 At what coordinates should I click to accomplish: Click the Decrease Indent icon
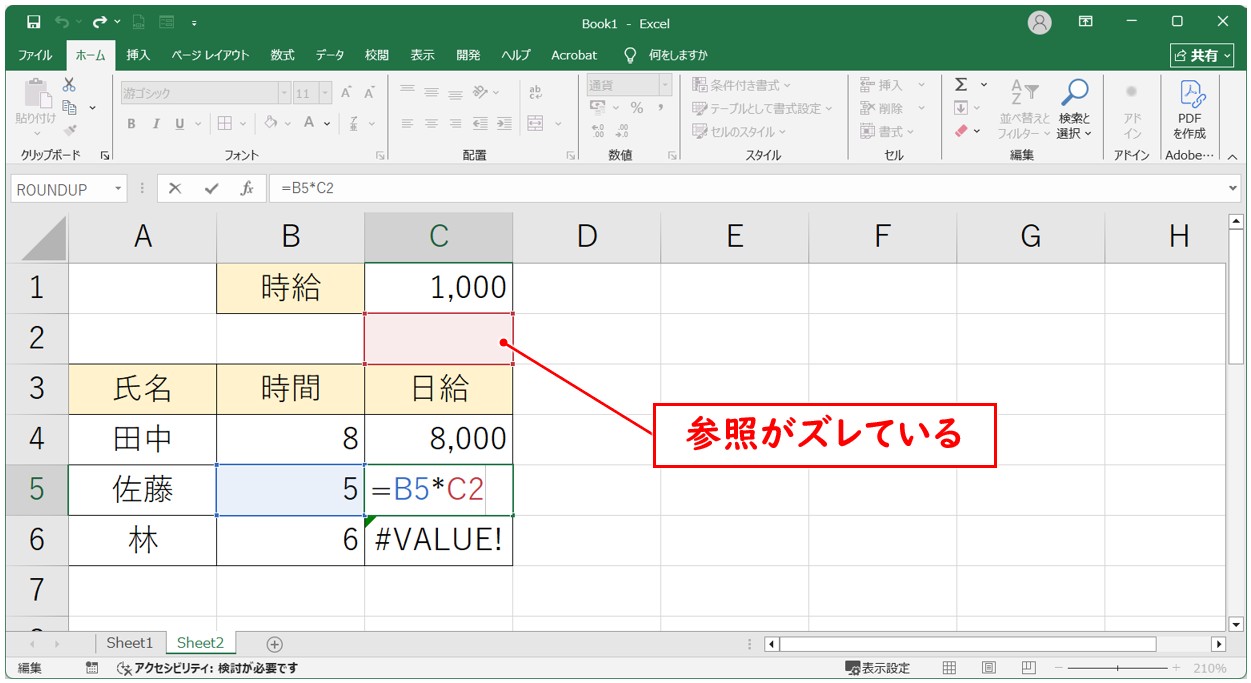point(480,123)
